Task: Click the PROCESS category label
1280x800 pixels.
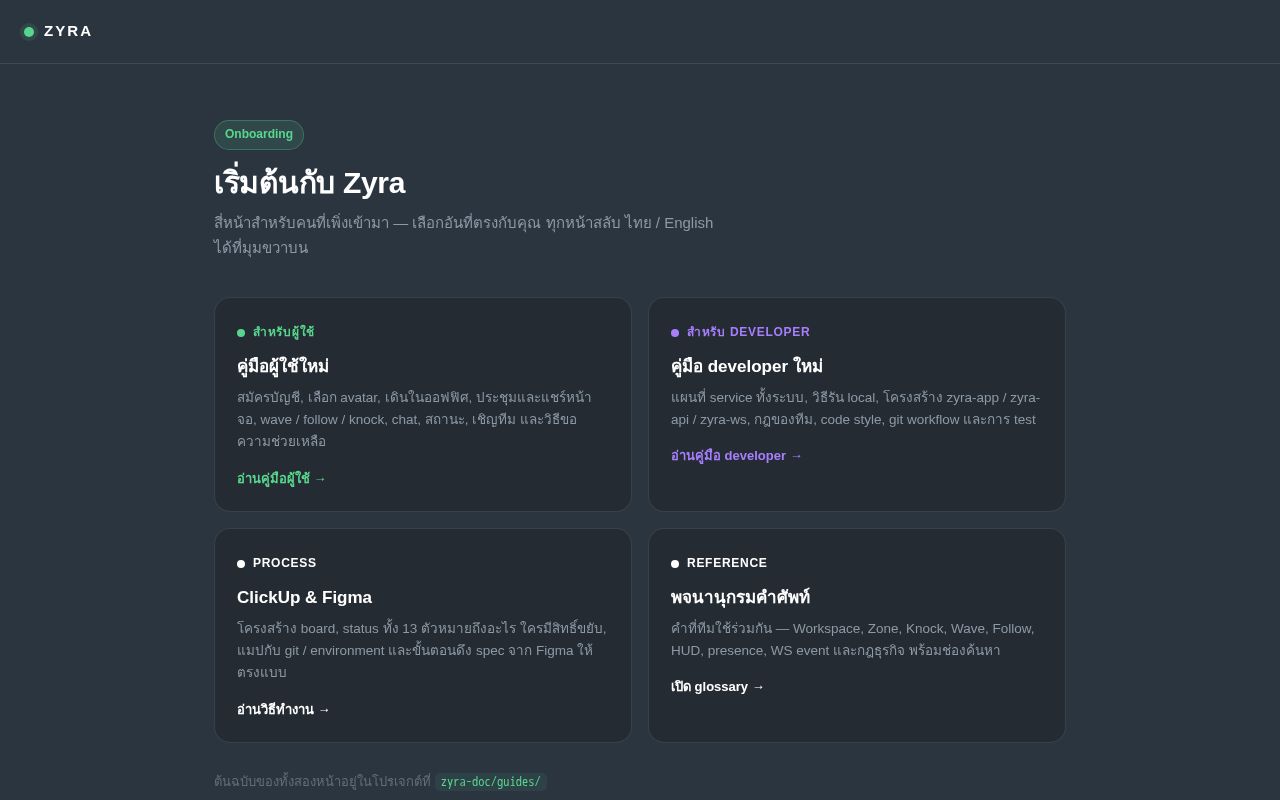Action: click(285, 563)
